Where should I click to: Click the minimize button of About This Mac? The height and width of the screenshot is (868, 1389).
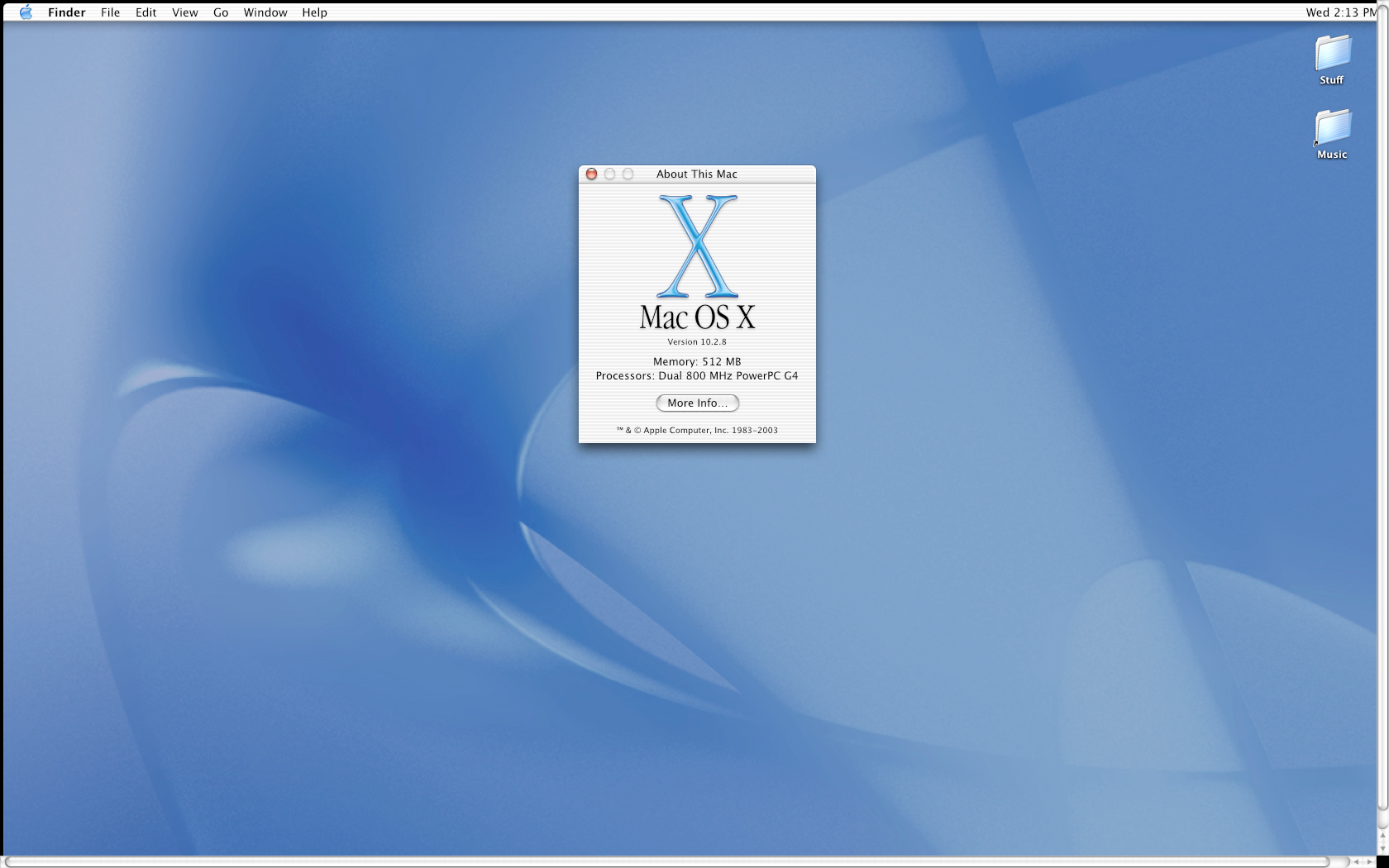pos(609,174)
